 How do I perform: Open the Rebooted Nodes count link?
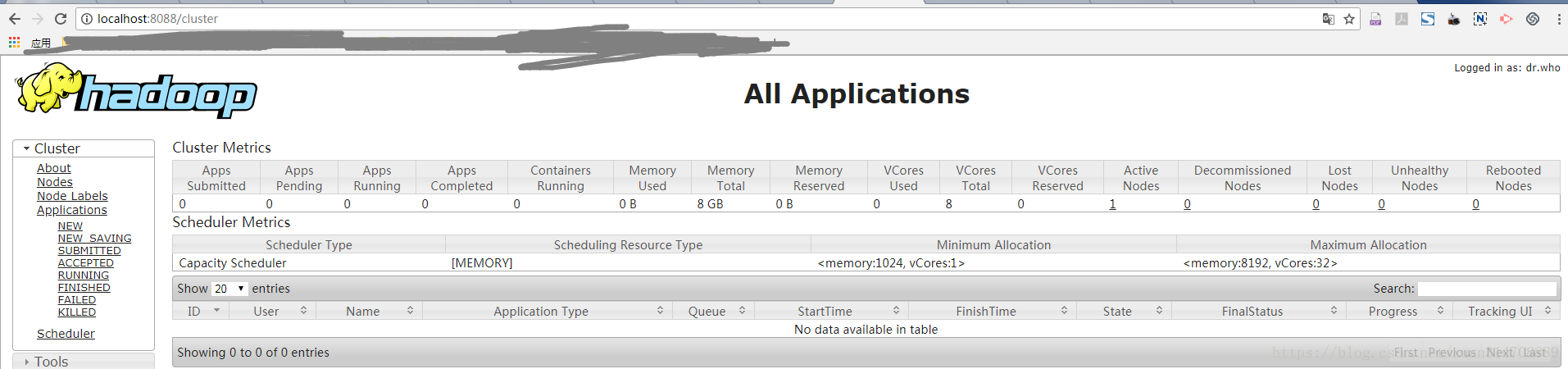(1475, 204)
